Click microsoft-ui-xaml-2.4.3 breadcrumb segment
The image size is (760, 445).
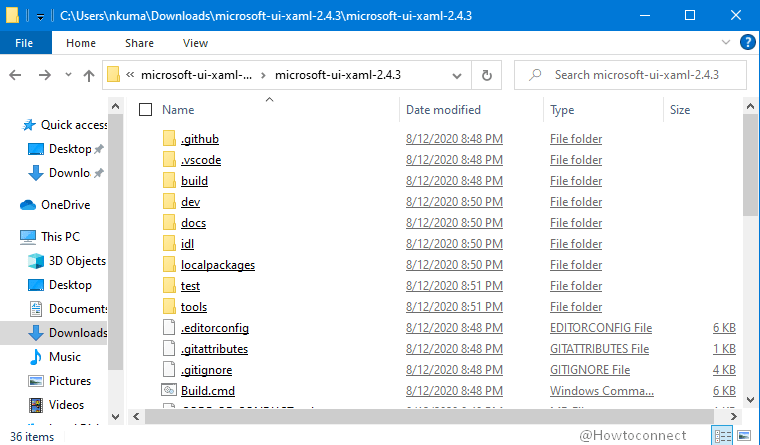tap(338, 75)
